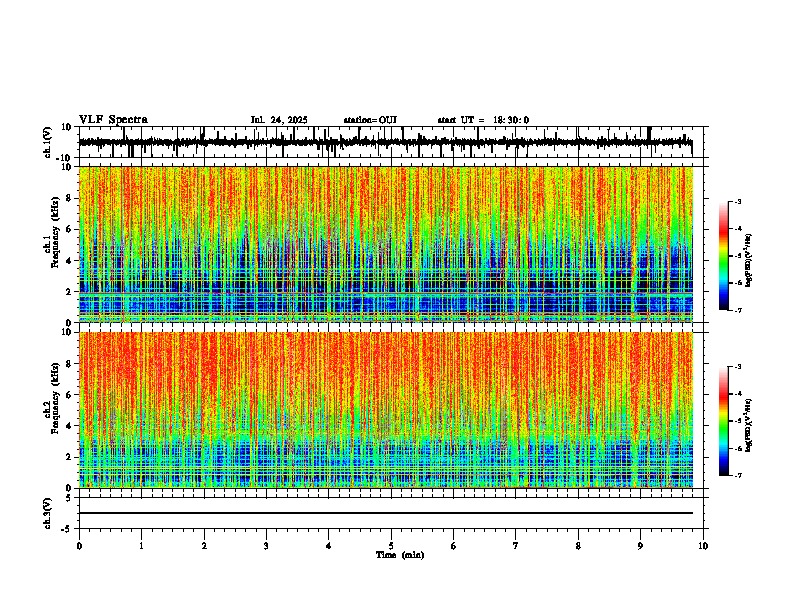Viewport: 792px width, 612px height.
Task: Click time axis tick label '2'
Action: [x=204, y=546]
